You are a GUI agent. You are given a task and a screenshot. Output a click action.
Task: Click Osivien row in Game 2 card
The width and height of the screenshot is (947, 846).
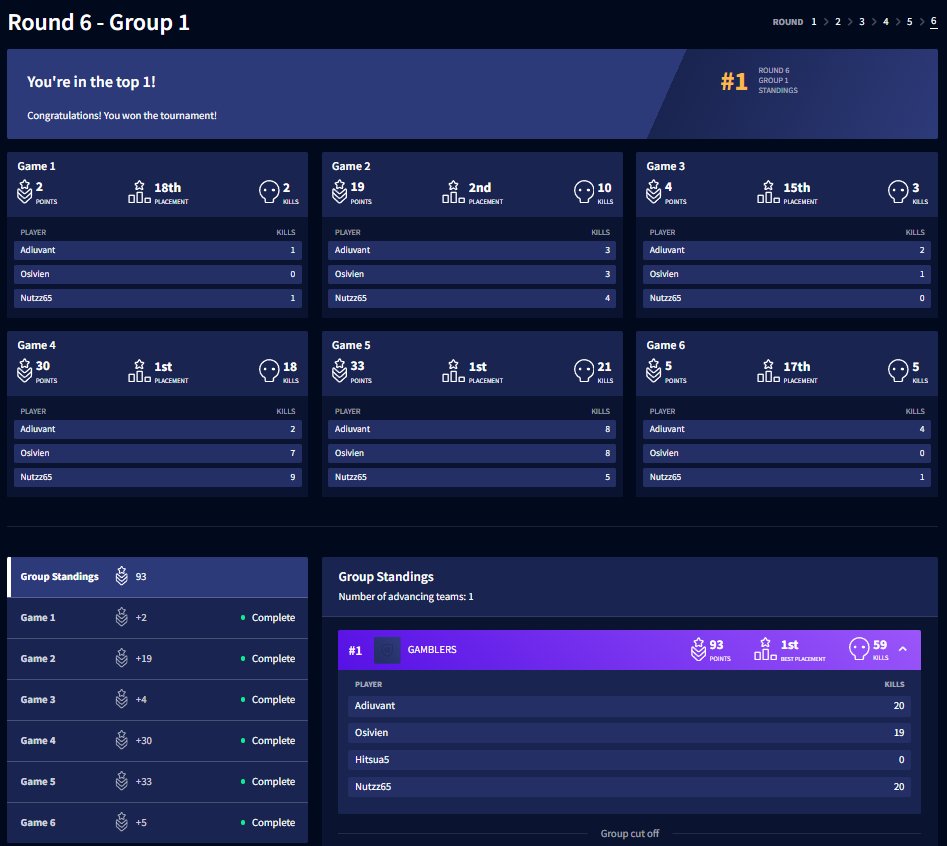(472, 274)
